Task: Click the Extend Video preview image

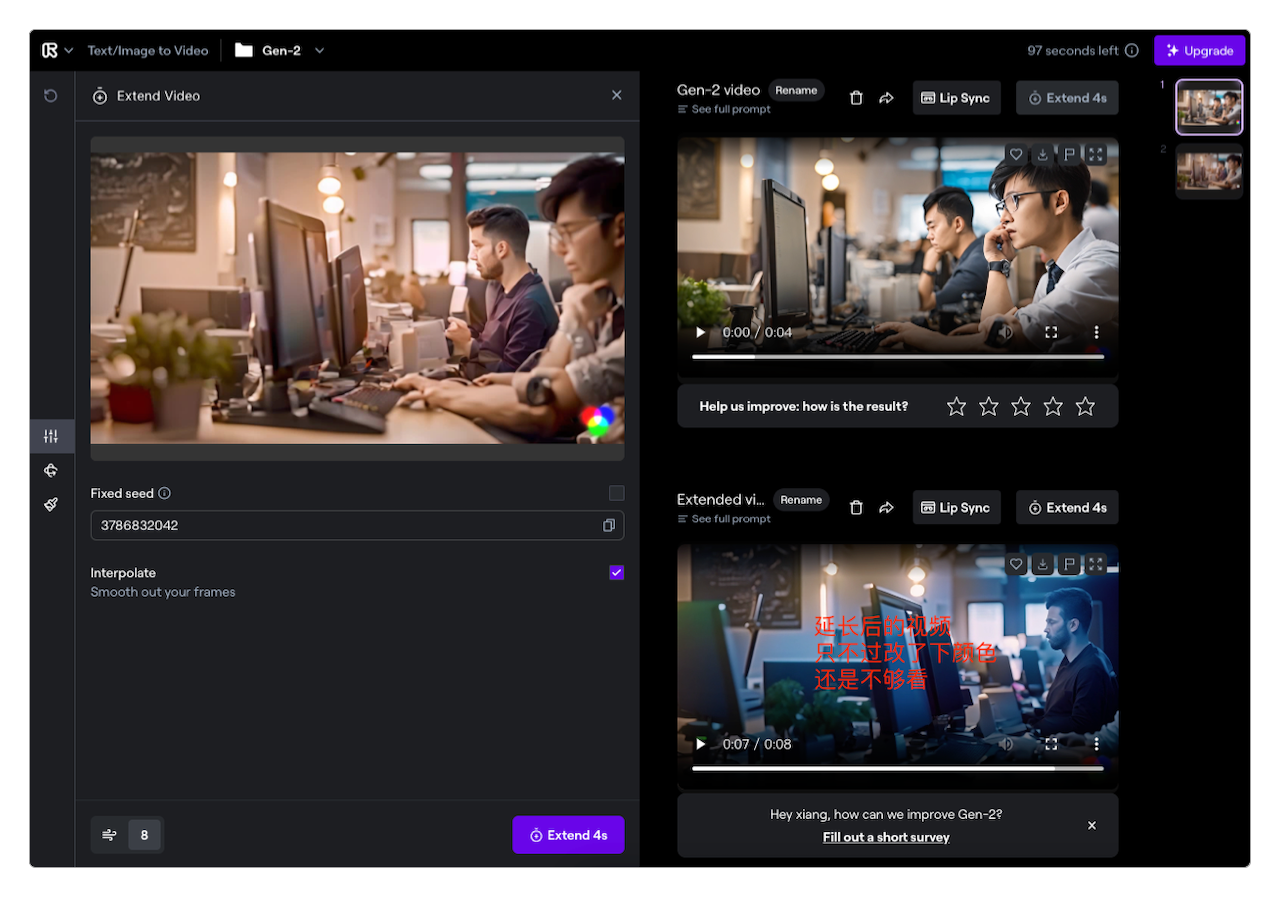Action: click(357, 298)
